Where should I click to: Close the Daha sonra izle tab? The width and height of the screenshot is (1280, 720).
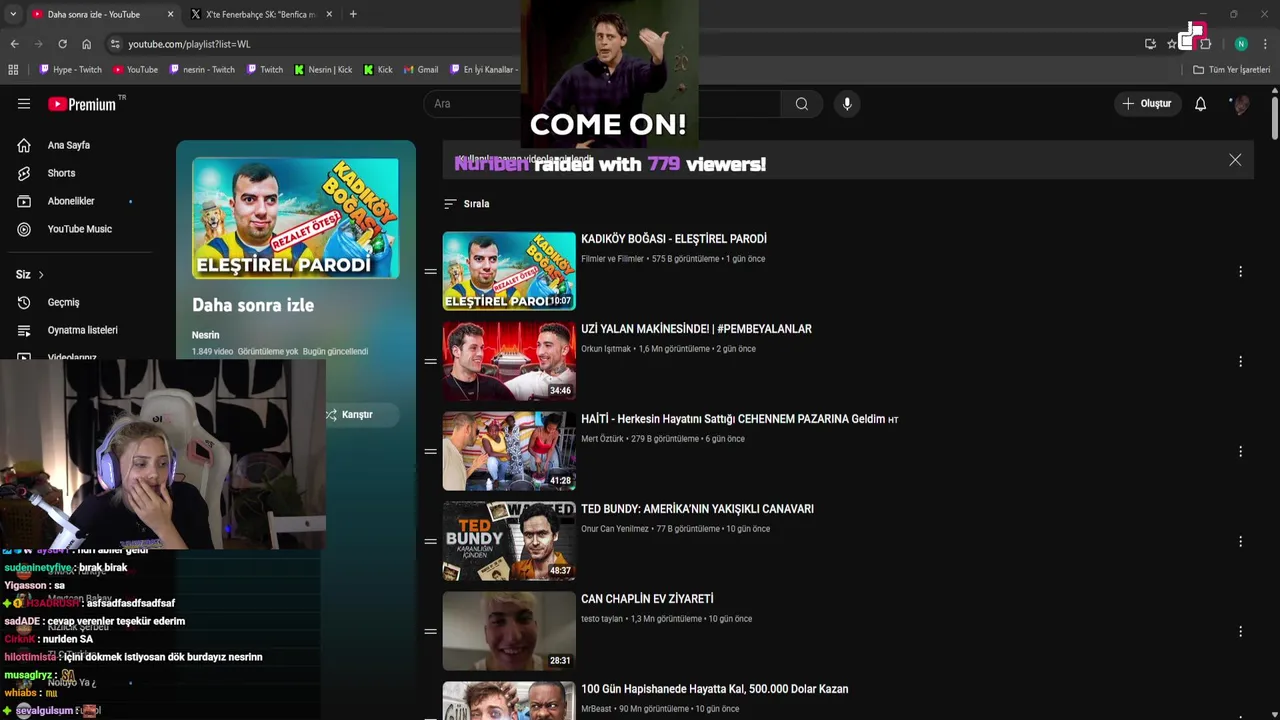170,14
